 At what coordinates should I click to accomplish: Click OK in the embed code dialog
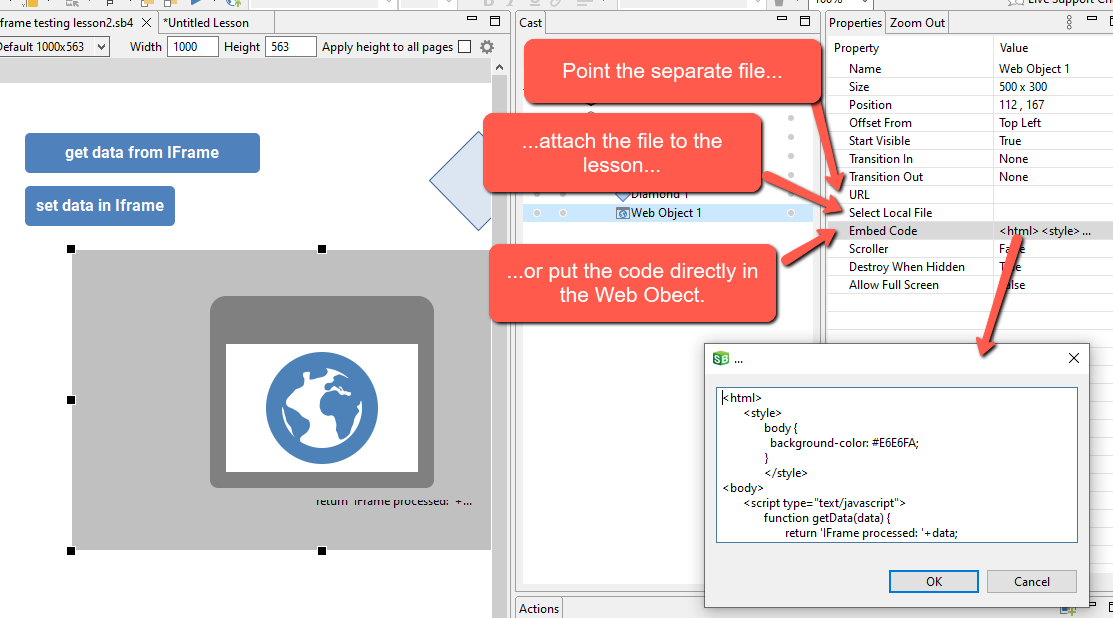coord(933,582)
